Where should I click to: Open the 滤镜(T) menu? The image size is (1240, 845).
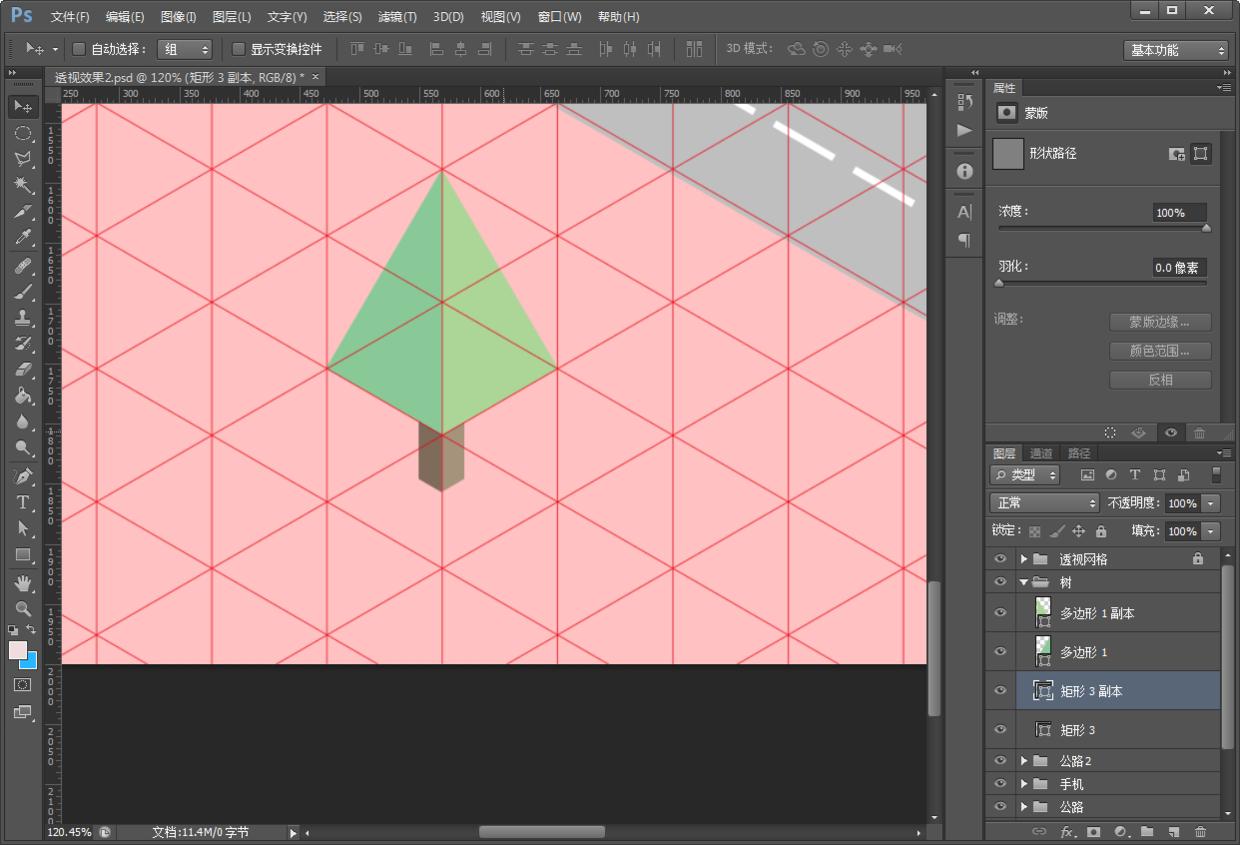pyautogui.click(x=397, y=17)
